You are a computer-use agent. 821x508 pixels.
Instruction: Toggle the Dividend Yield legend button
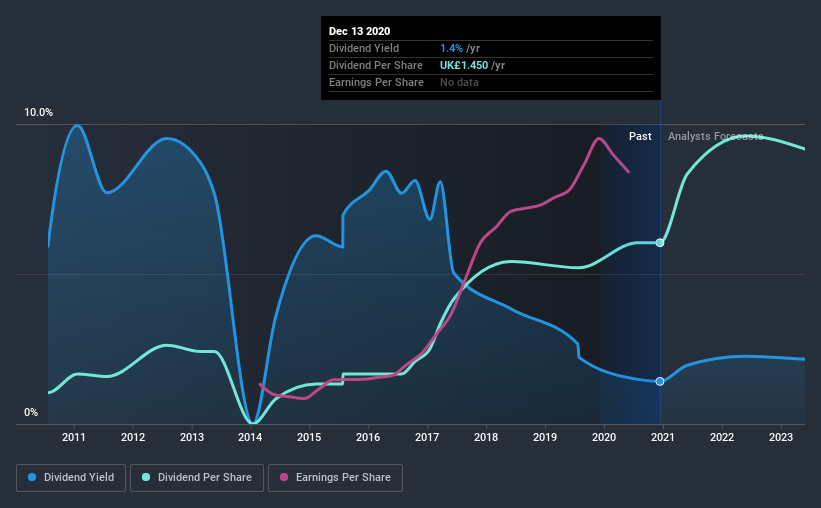coord(71,478)
